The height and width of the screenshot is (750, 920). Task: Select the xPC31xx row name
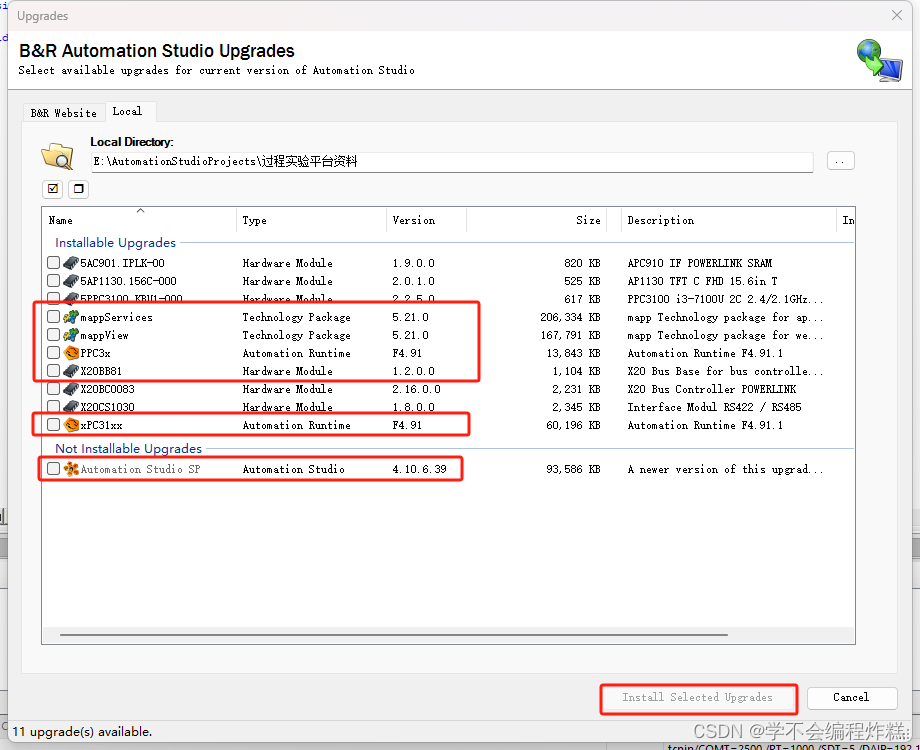point(102,425)
